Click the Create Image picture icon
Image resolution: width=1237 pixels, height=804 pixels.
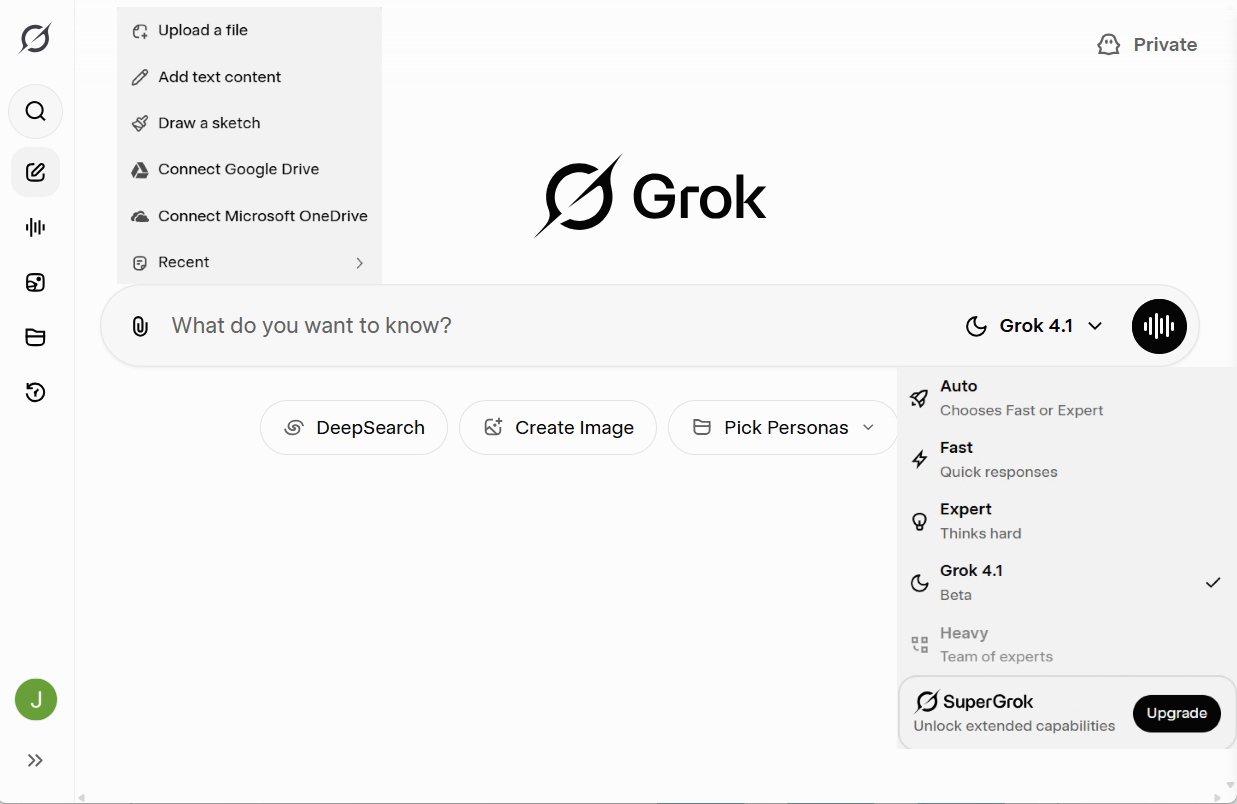coord(493,428)
